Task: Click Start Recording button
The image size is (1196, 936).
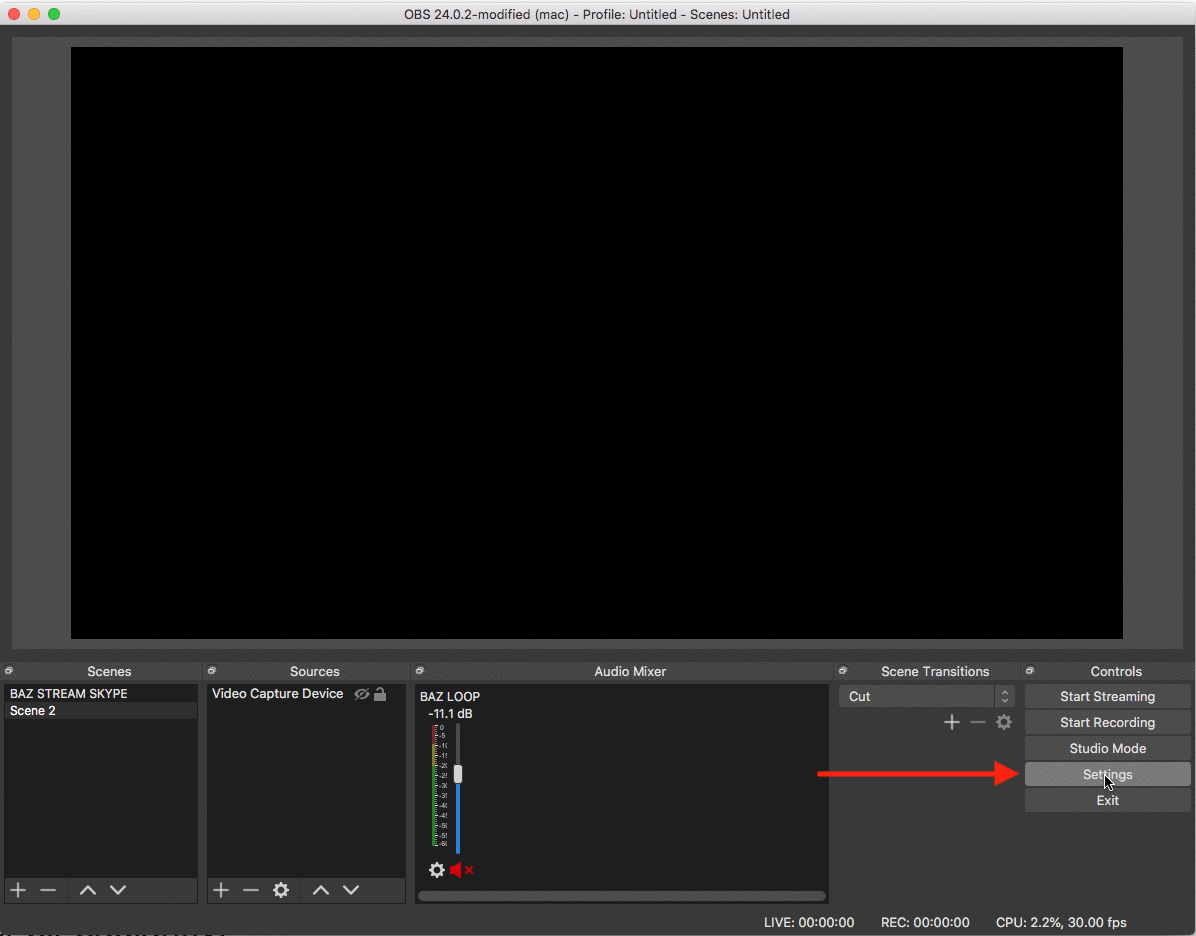Action: pyautogui.click(x=1108, y=722)
